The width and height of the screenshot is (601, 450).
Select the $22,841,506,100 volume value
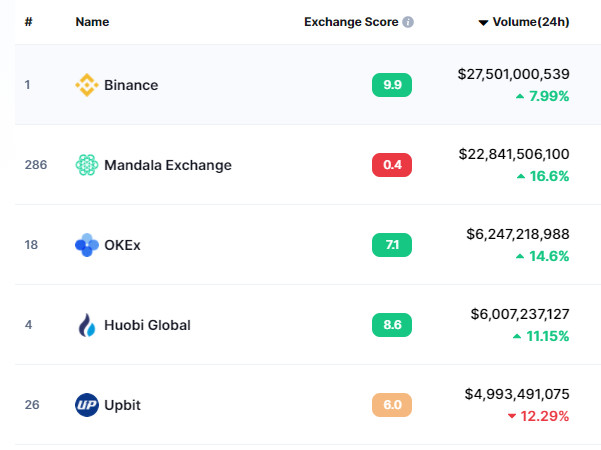pyautogui.click(x=514, y=154)
